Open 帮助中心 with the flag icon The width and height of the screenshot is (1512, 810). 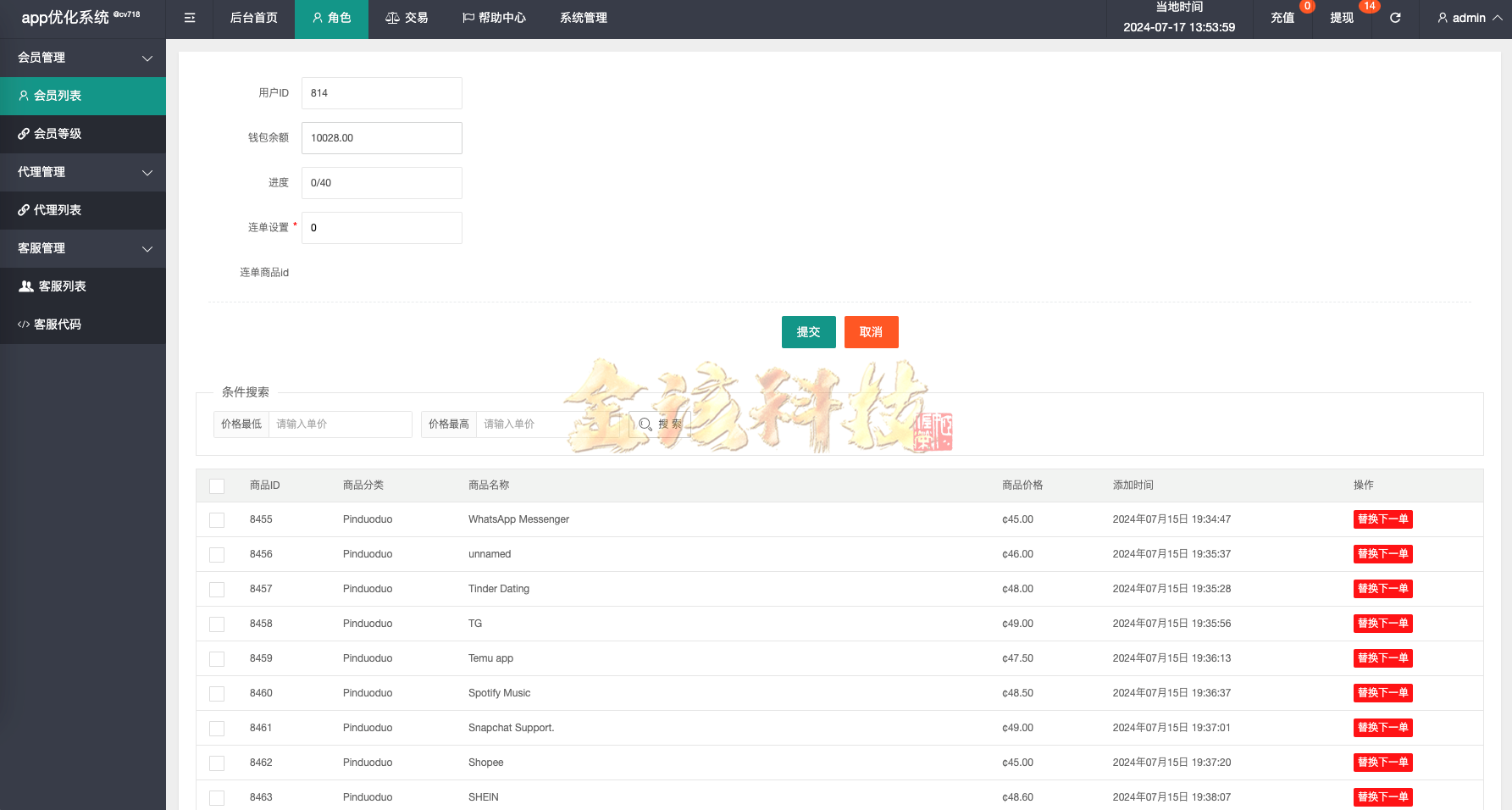coord(494,18)
